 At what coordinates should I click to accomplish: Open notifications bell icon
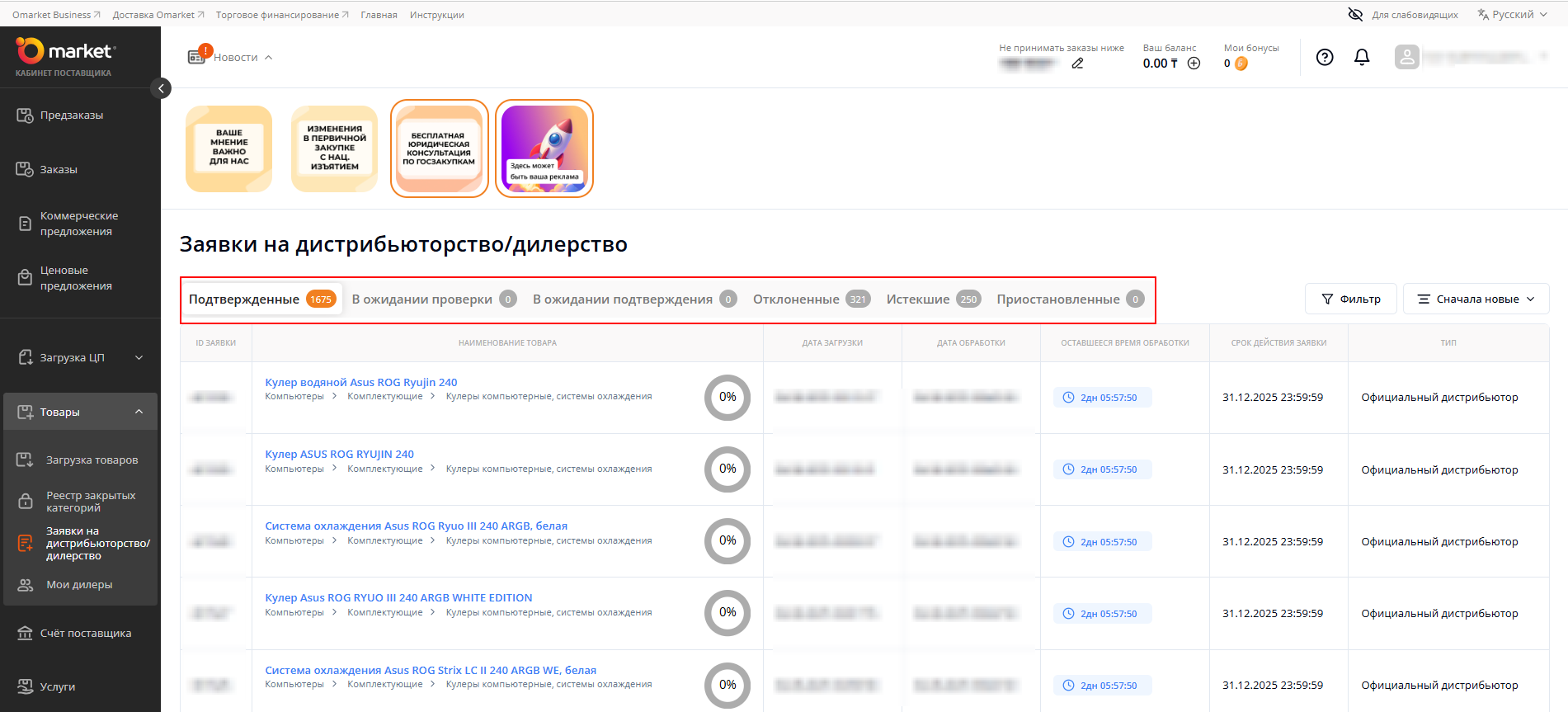[x=1362, y=57]
